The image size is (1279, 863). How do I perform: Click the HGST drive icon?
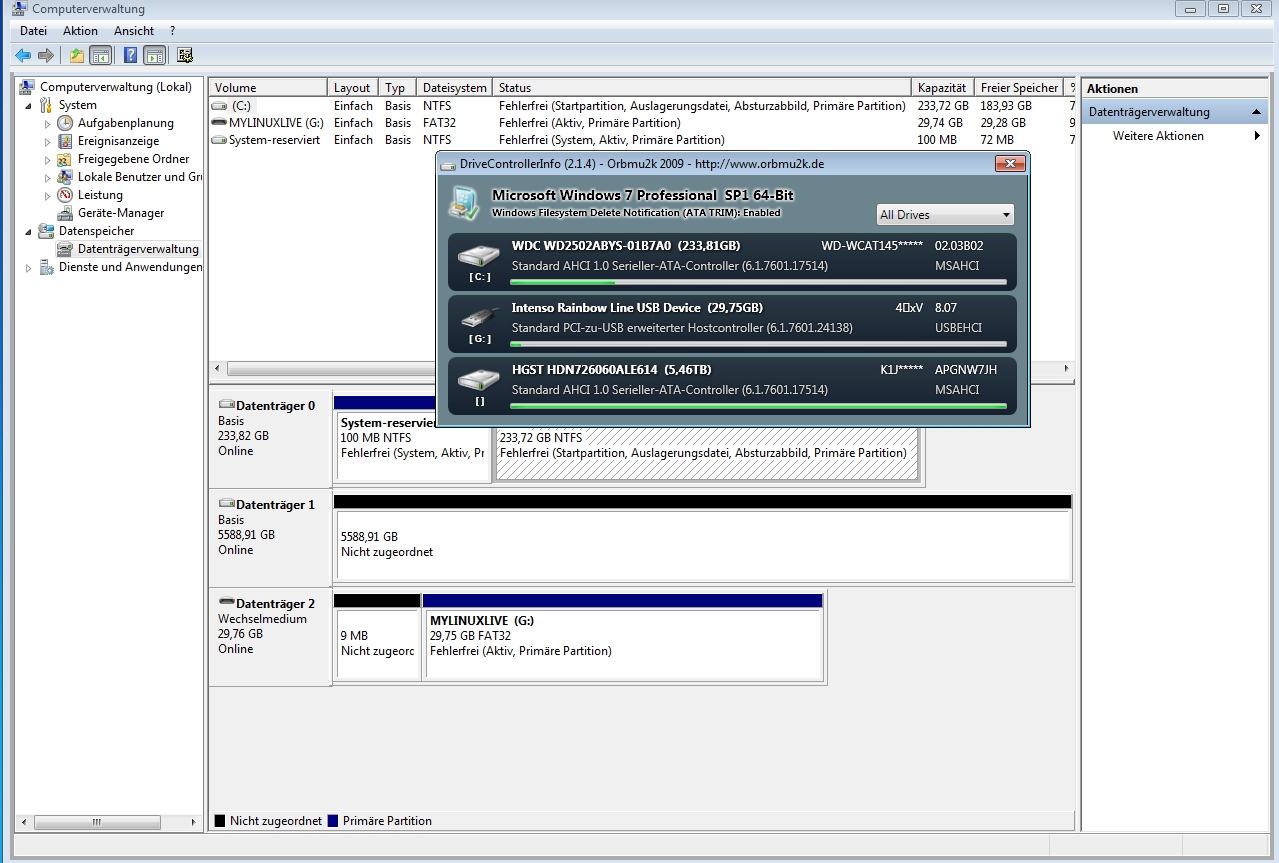[479, 380]
